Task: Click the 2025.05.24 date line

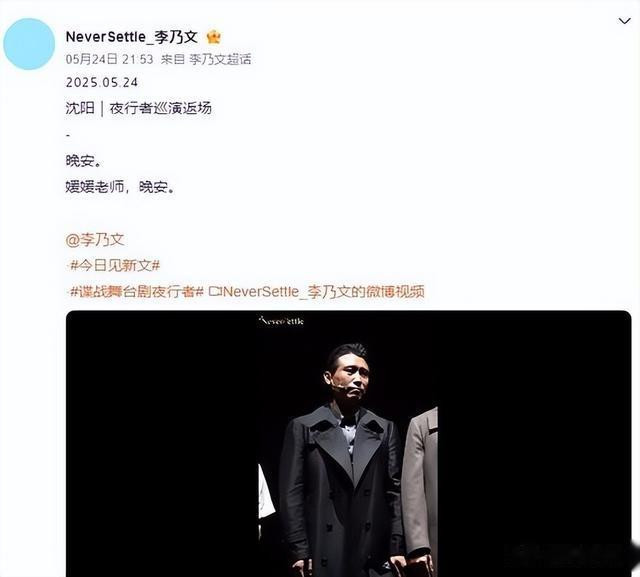Action: [x=102, y=83]
